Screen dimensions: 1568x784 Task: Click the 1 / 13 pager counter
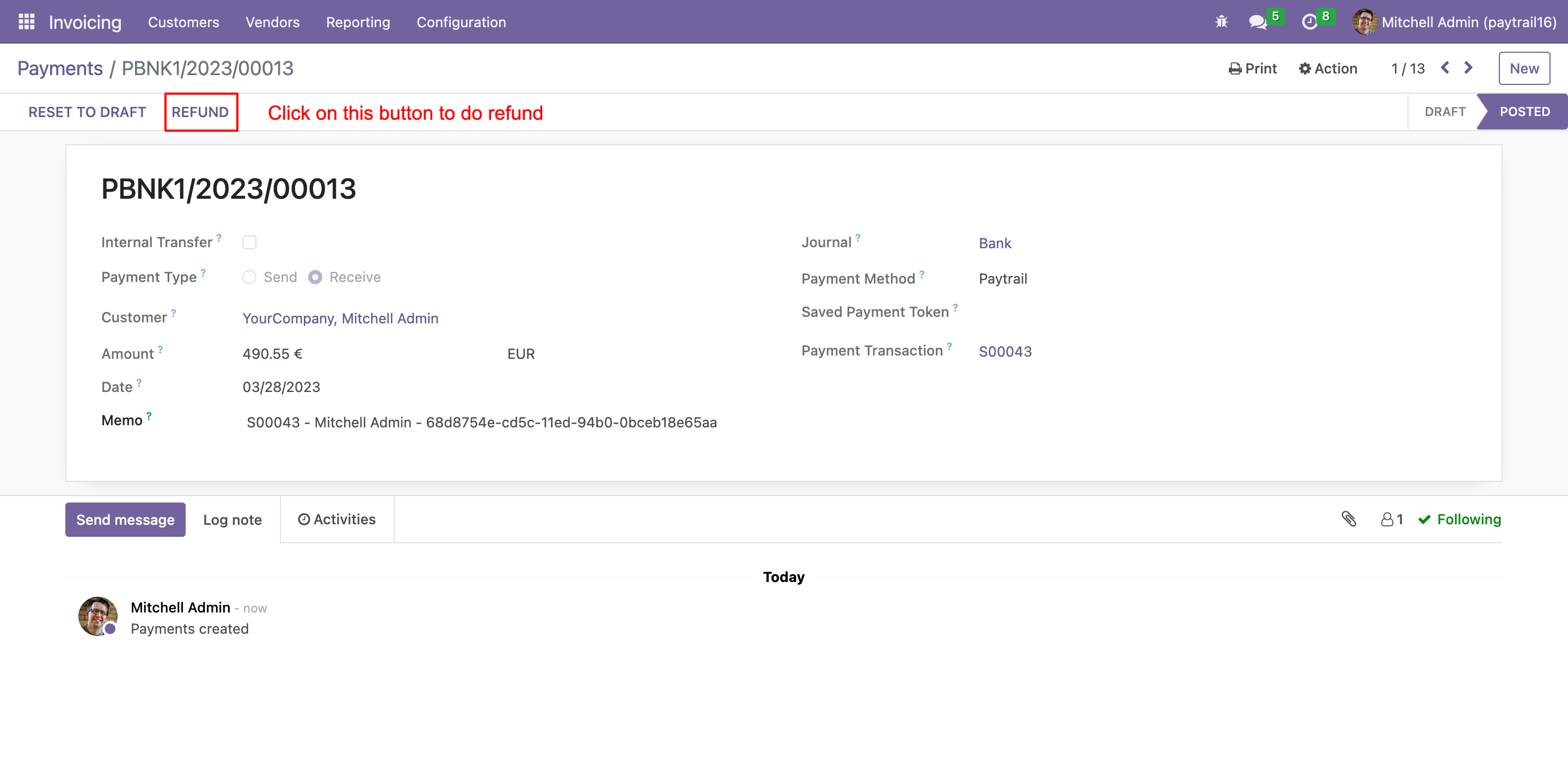coord(1407,68)
